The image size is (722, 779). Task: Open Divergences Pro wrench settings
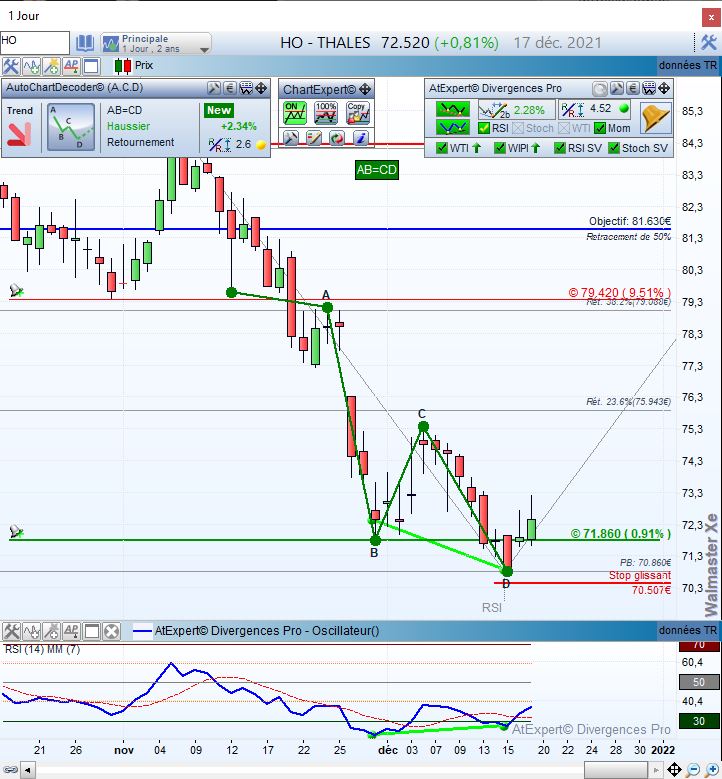point(617,88)
